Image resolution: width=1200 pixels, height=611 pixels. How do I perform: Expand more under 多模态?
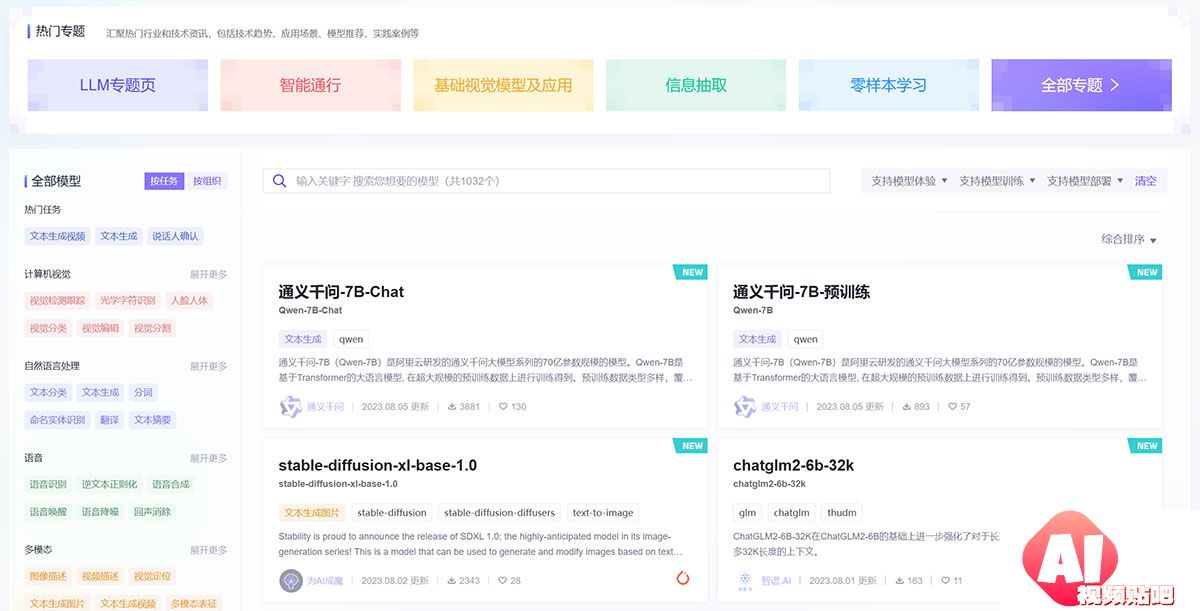208,550
